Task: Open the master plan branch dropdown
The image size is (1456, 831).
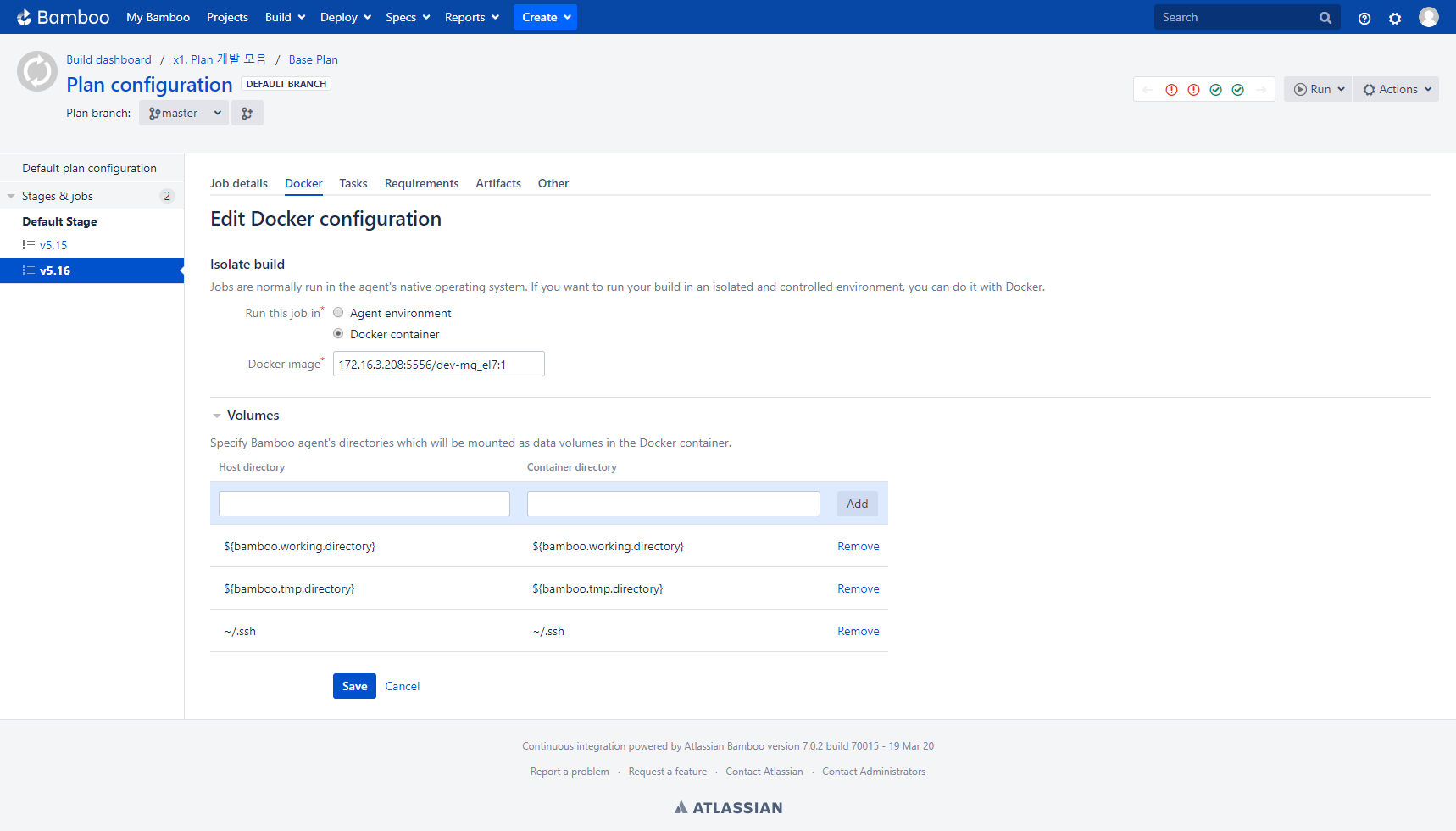Action: 184,113
